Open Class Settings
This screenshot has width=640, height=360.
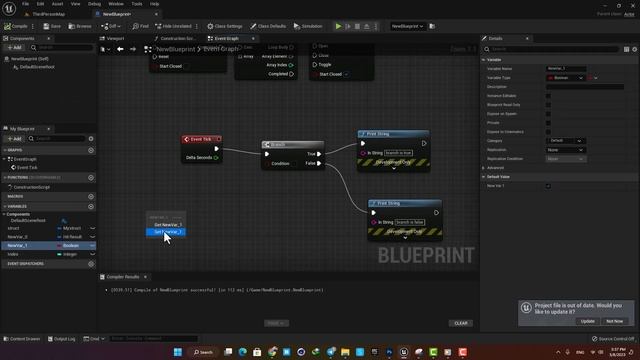[x=224, y=26]
